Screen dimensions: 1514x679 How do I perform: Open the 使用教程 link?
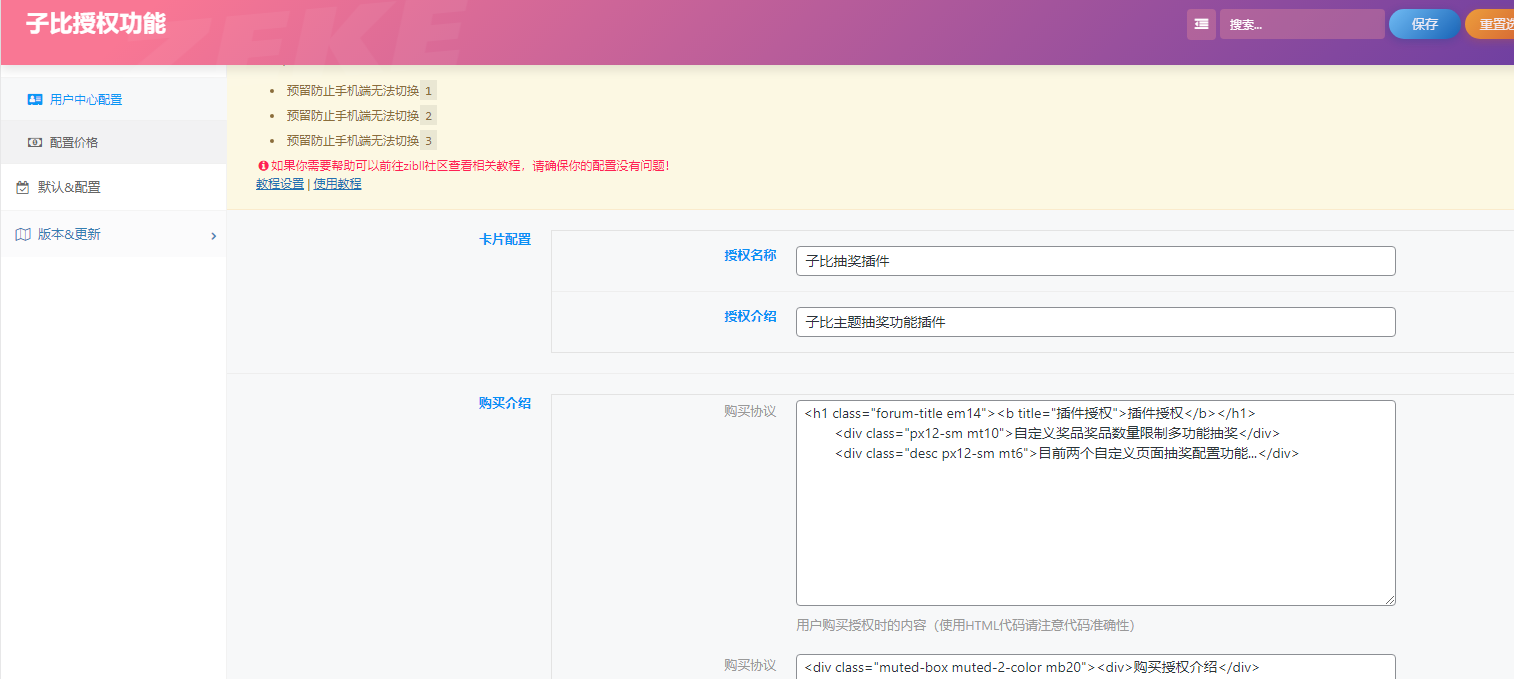point(337,183)
